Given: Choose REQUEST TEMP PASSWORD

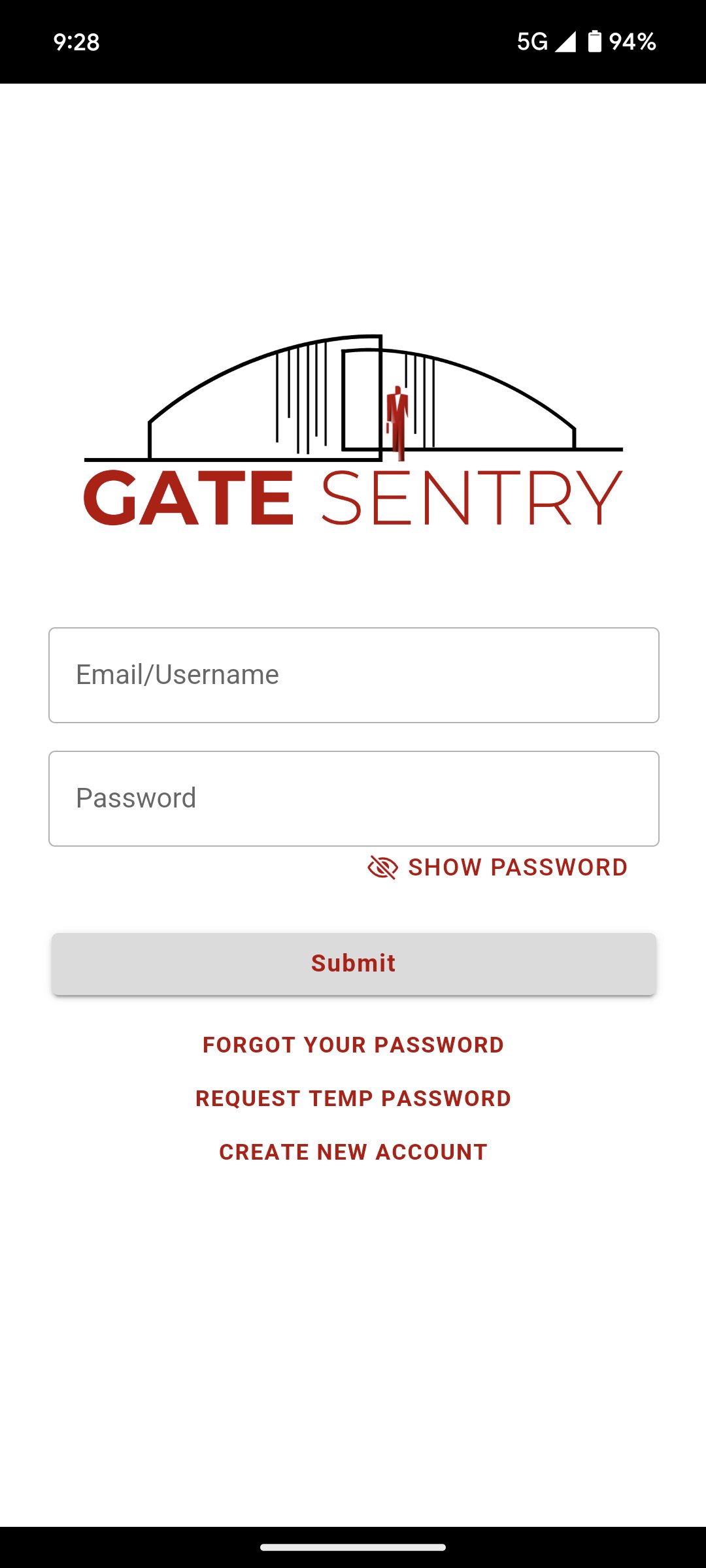Looking at the screenshot, I should coord(354,1098).
